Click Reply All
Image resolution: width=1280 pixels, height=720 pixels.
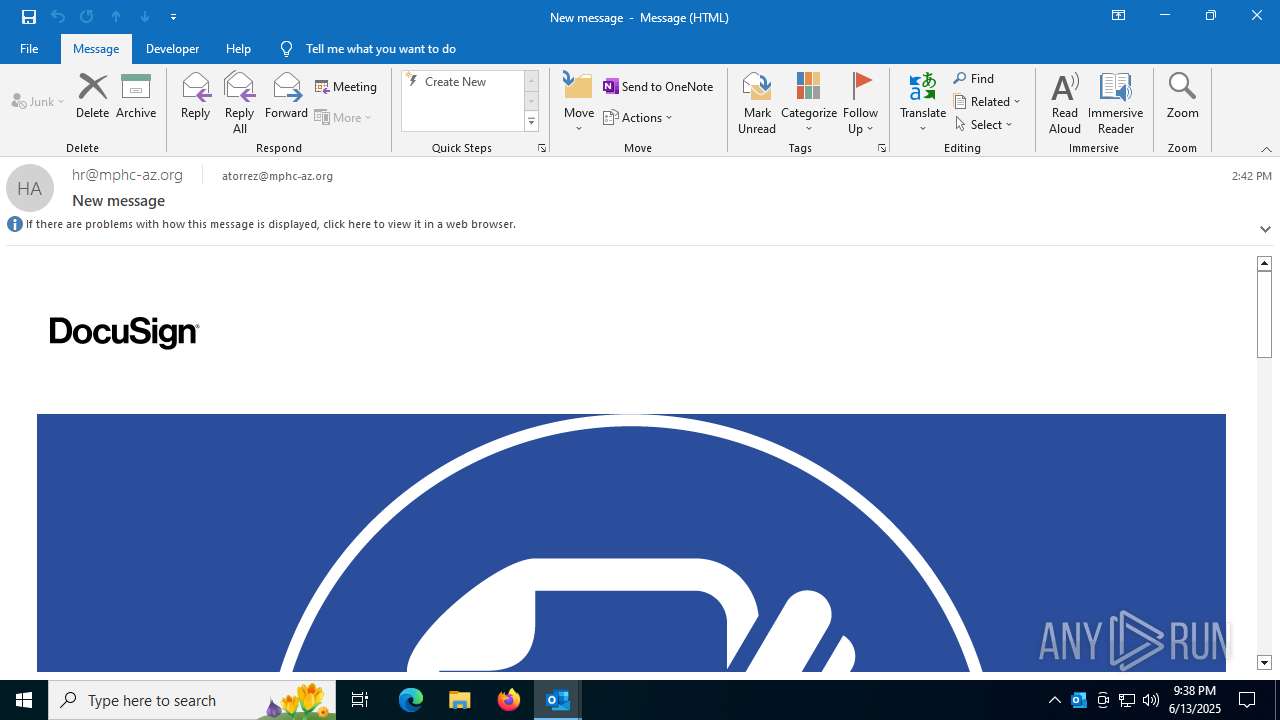(x=239, y=102)
